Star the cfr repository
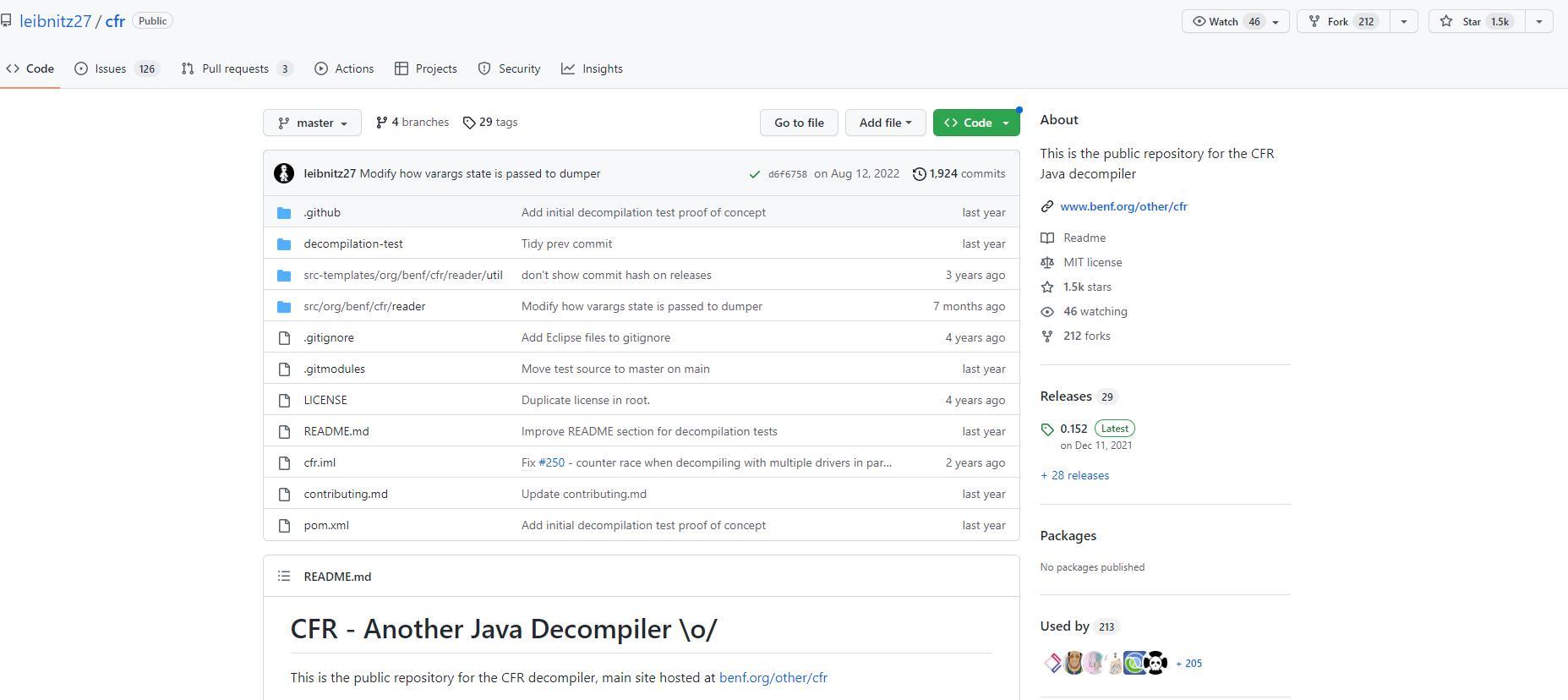 pos(1477,21)
